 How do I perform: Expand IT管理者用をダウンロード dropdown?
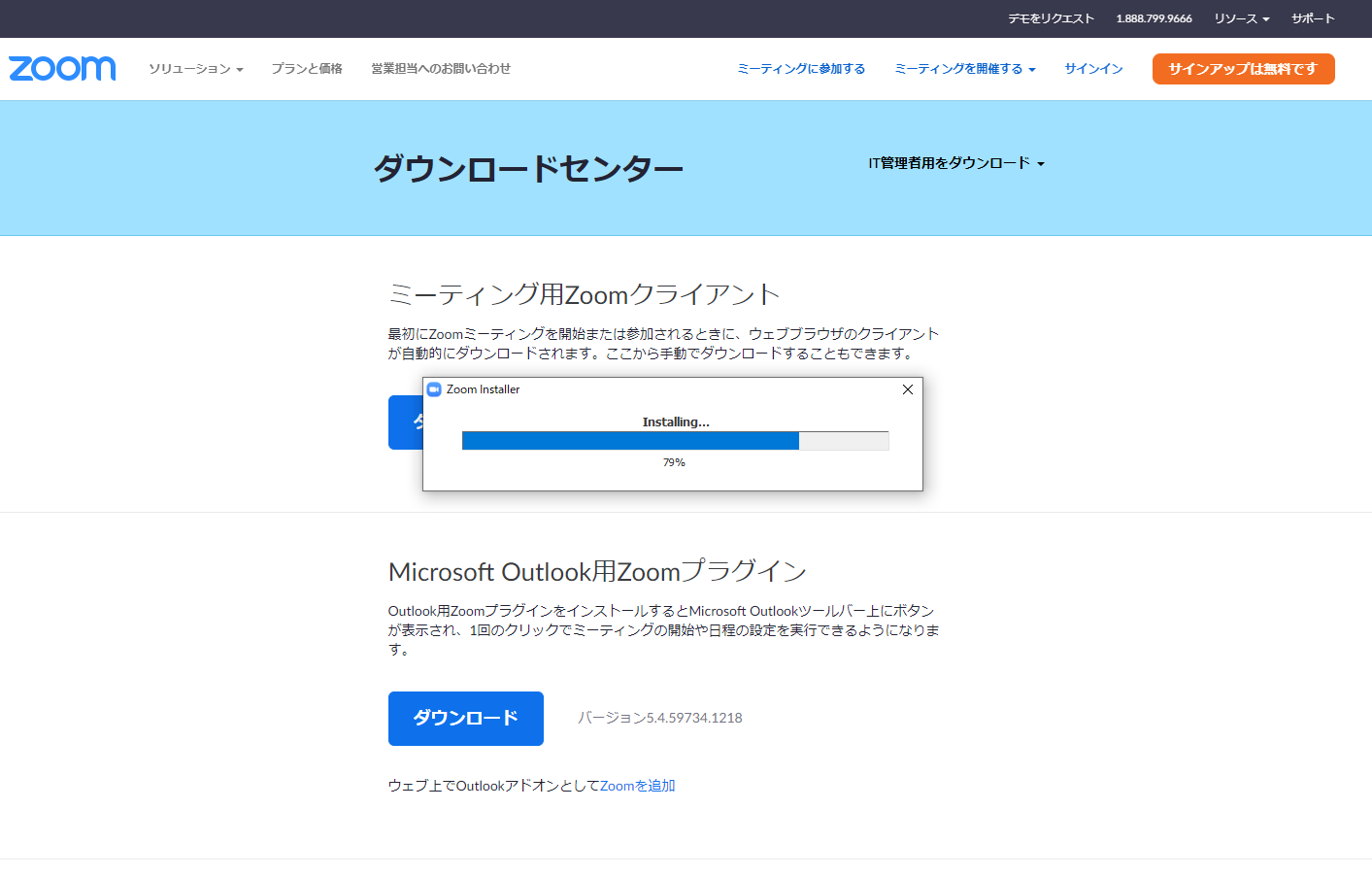(x=956, y=163)
